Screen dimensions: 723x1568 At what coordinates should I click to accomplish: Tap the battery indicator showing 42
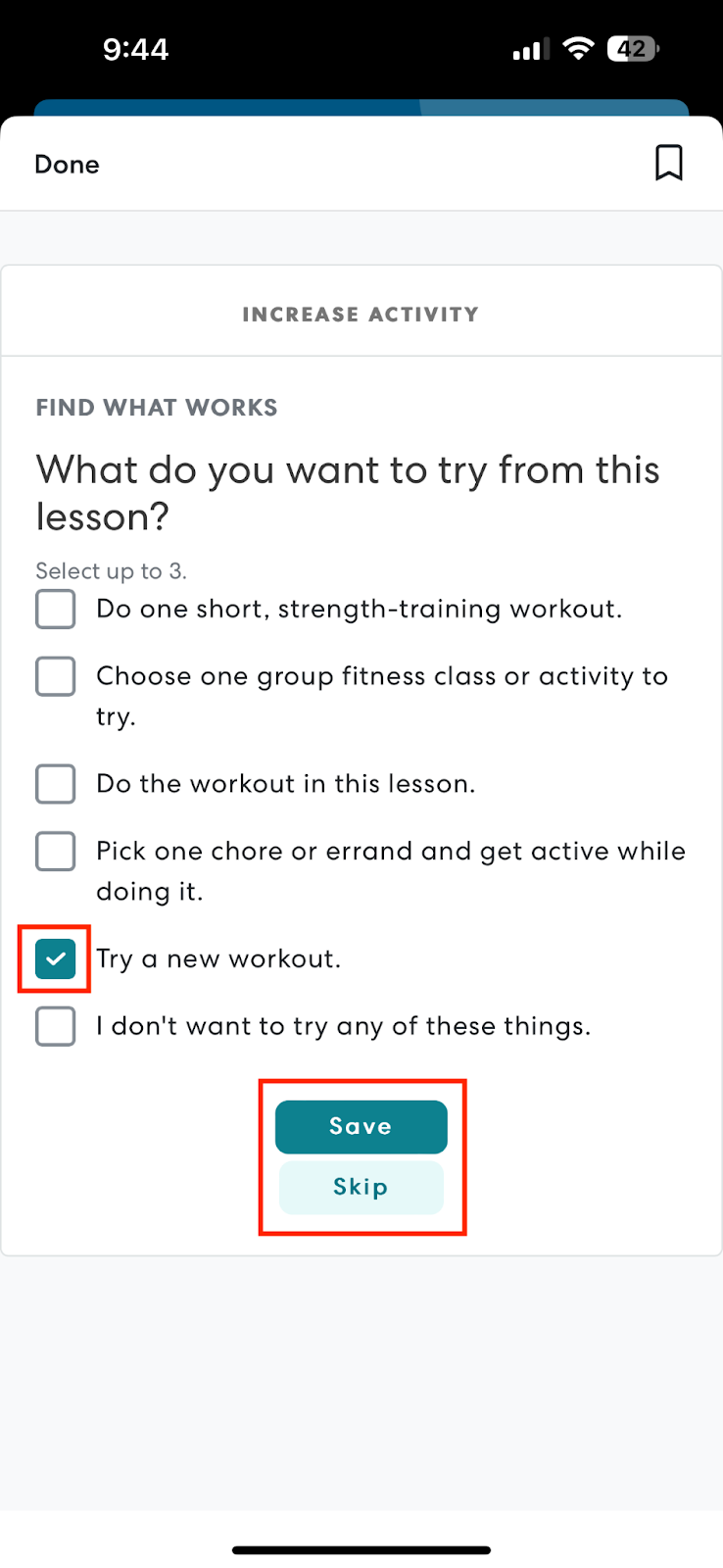[633, 48]
